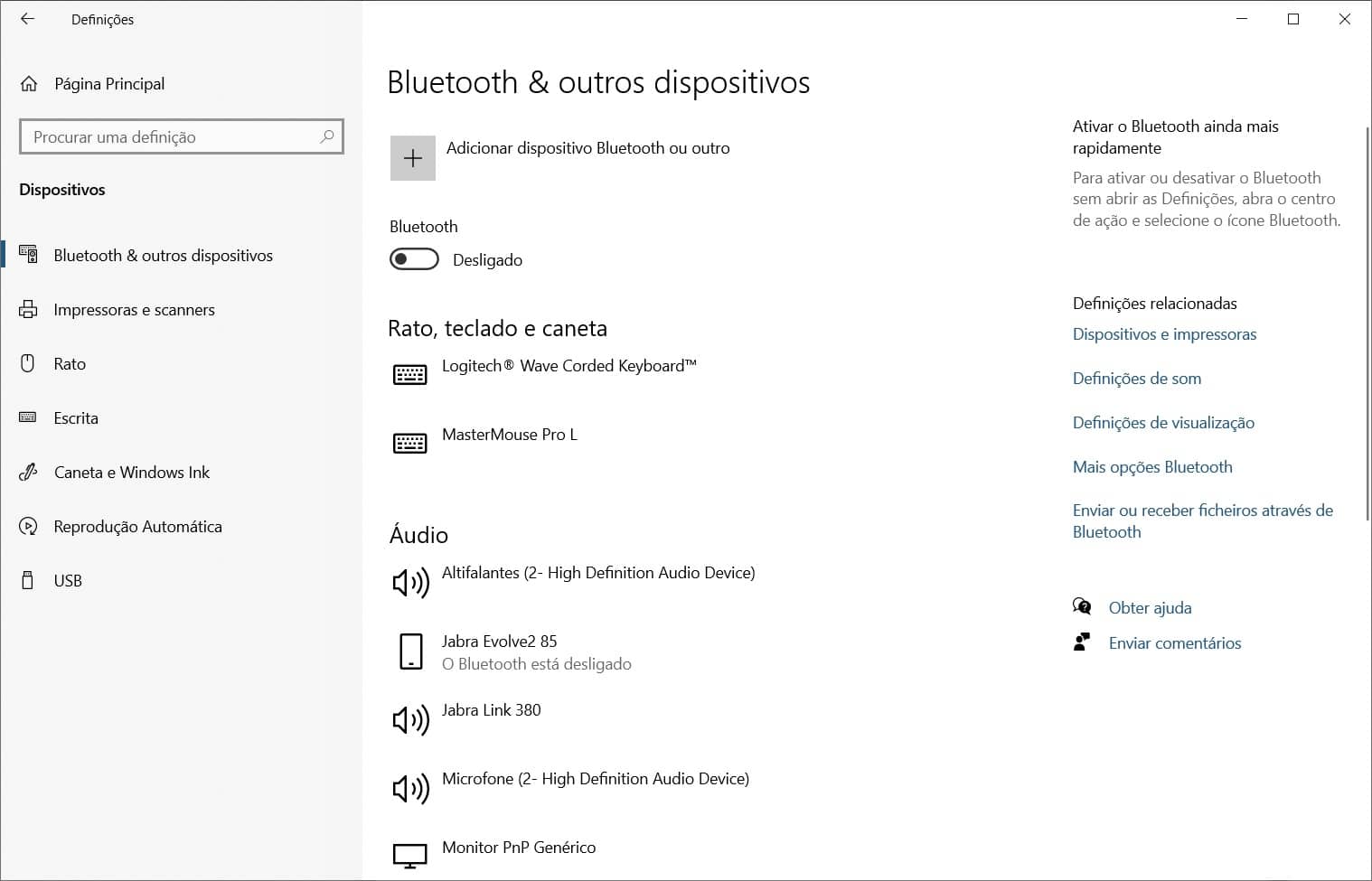The width and height of the screenshot is (1372, 881).
Task: Click phone icon beside Jabra Evolve2 85
Action: click(411, 651)
